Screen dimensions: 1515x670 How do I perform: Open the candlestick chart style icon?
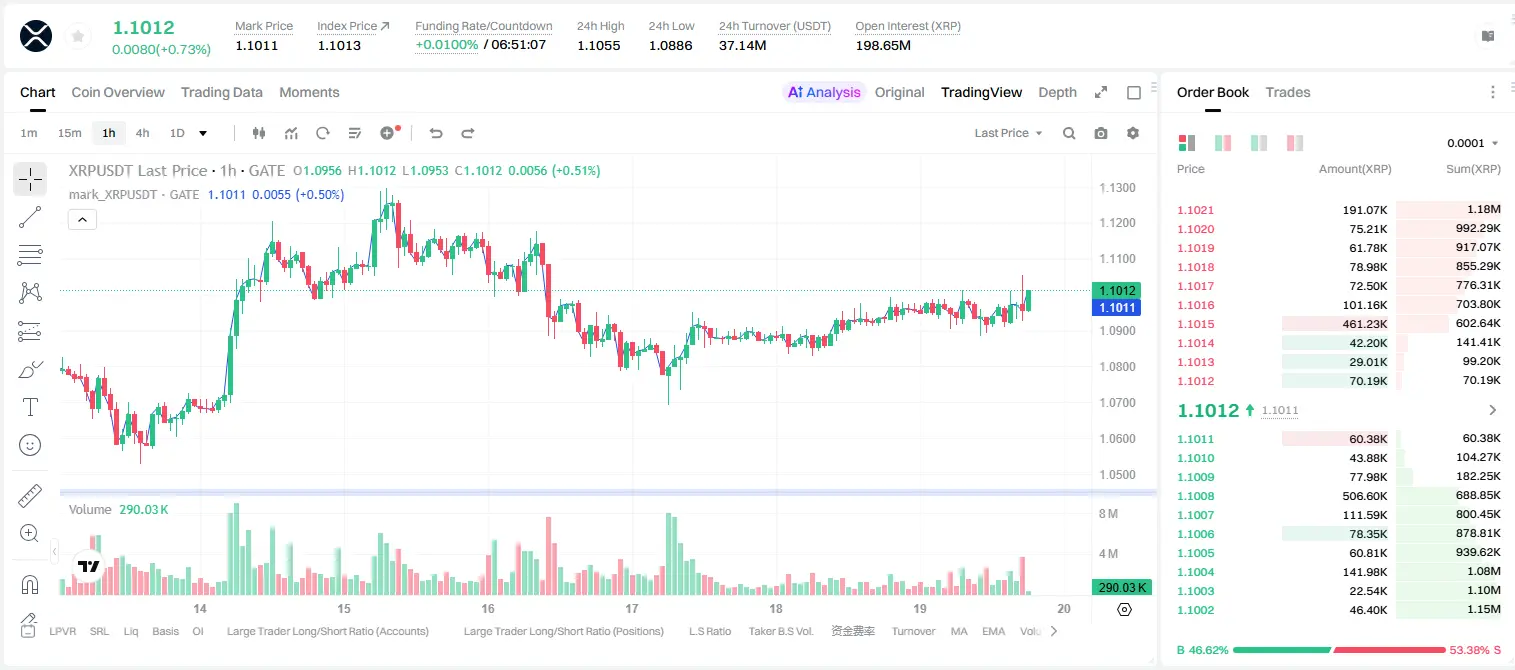click(259, 133)
